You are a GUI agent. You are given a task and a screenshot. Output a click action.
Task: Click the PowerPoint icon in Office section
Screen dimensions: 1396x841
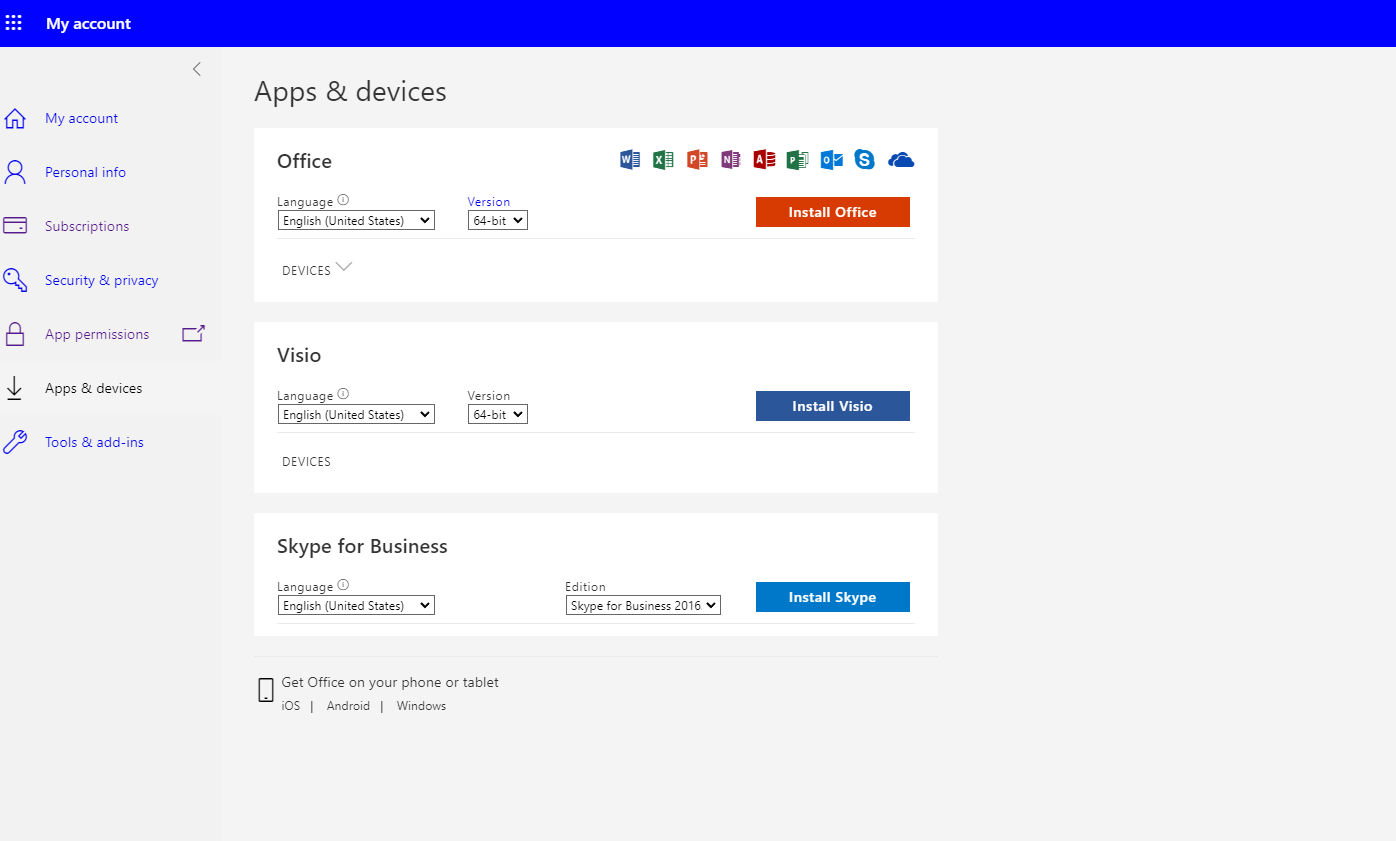coord(697,159)
